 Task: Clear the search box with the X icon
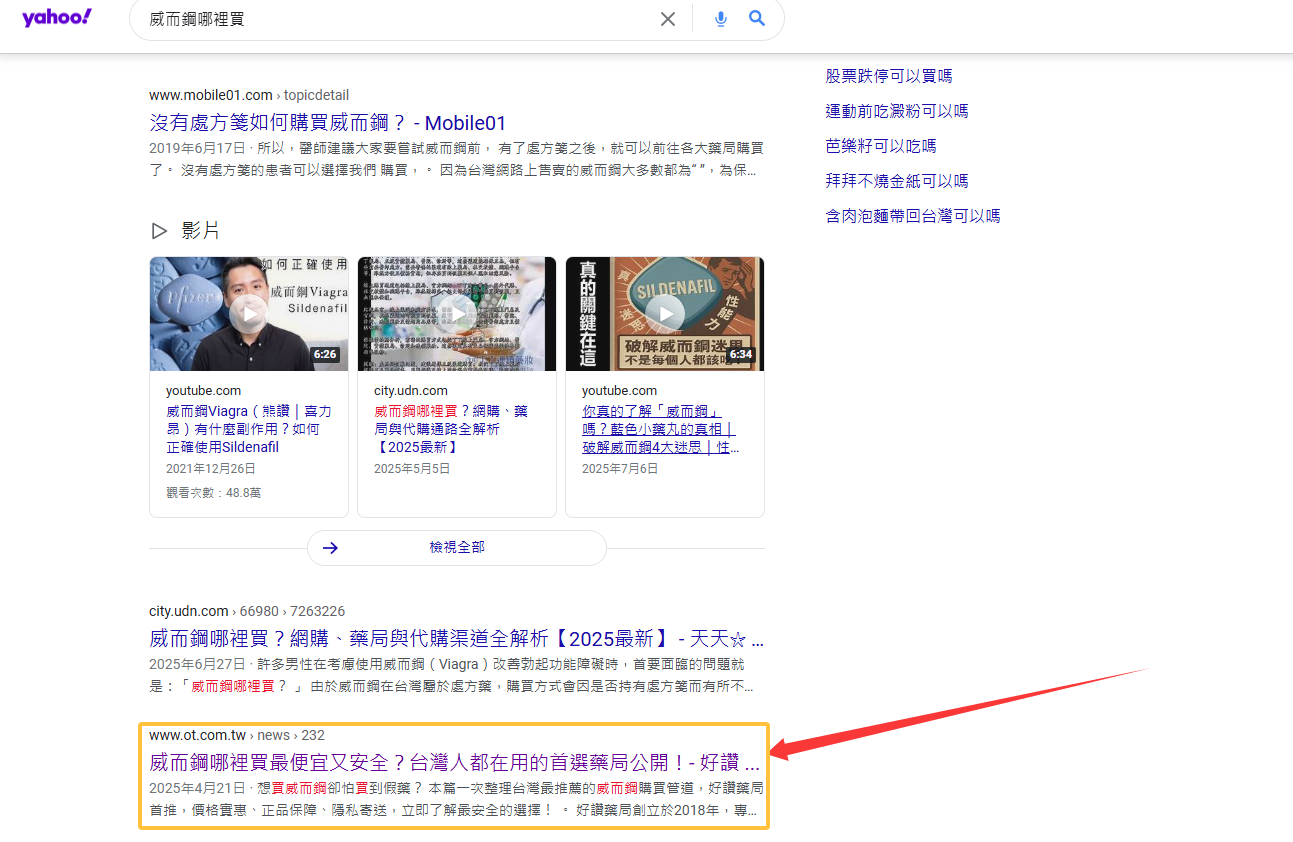(x=668, y=19)
